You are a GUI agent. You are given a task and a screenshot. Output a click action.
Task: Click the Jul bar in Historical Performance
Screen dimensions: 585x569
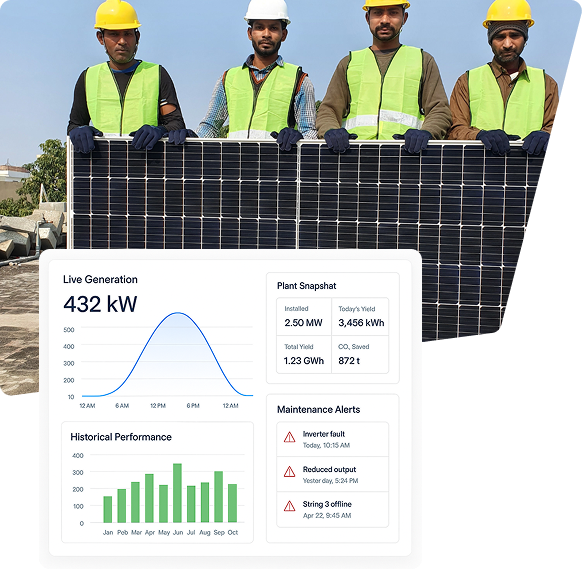point(191,504)
